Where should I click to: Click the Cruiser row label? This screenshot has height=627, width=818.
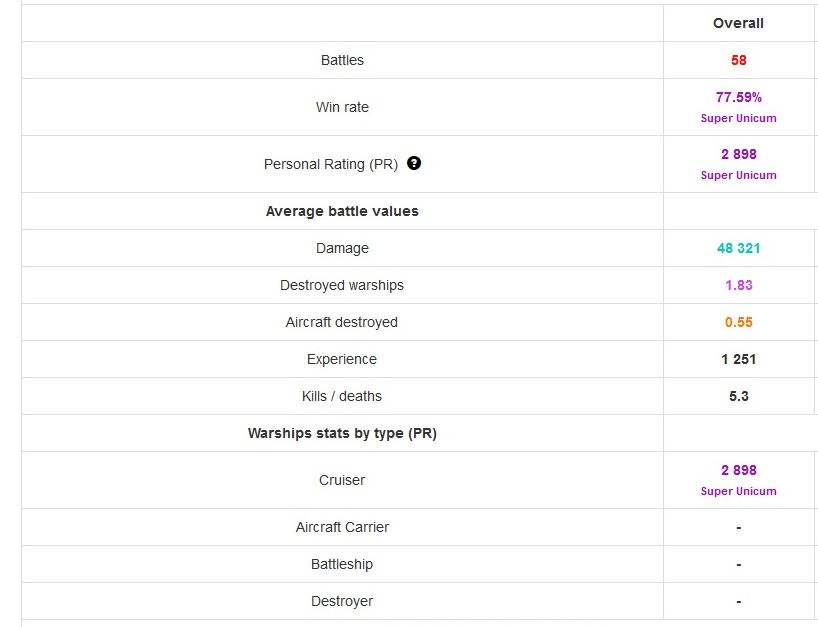coord(342,480)
